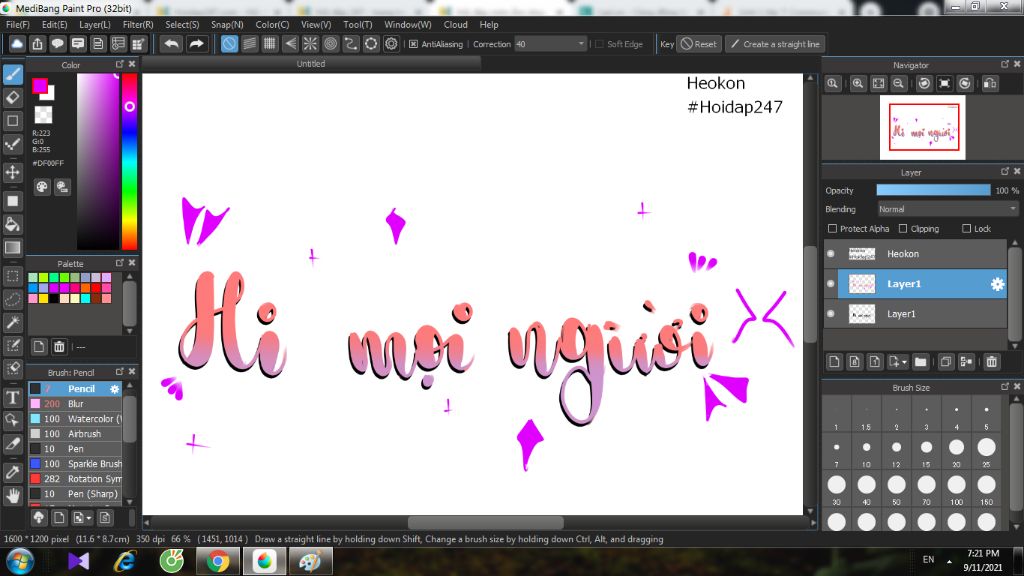Toggle the AntiAliasing checkbox

click(x=413, y=44)
